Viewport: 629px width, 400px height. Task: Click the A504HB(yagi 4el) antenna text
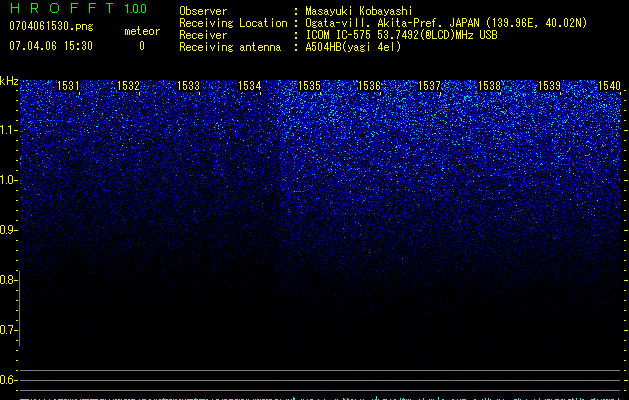pyautogui.click(x=353, y=47)
